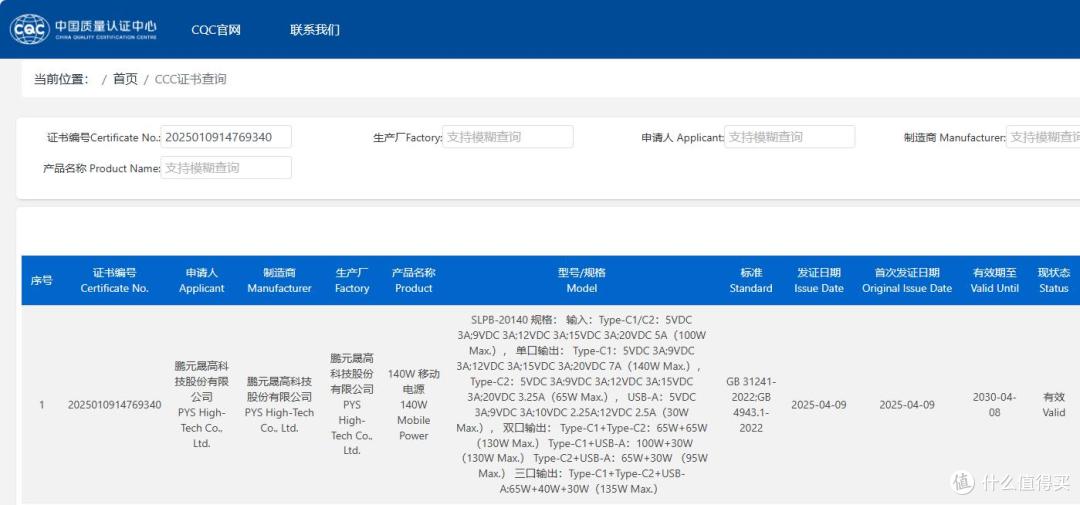This screenshot has width=1080, height=505.
Task: Click the 申请人 Applicant column header
Action: [202, 280]
